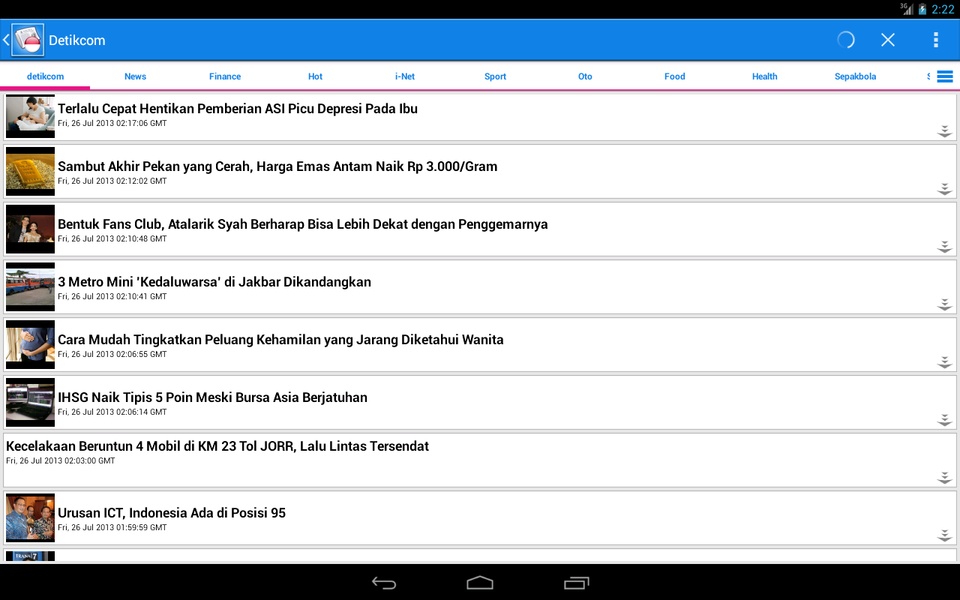The image size is (960, 600).
Task: Tap the Android Home navigation button
Action: 480,583
